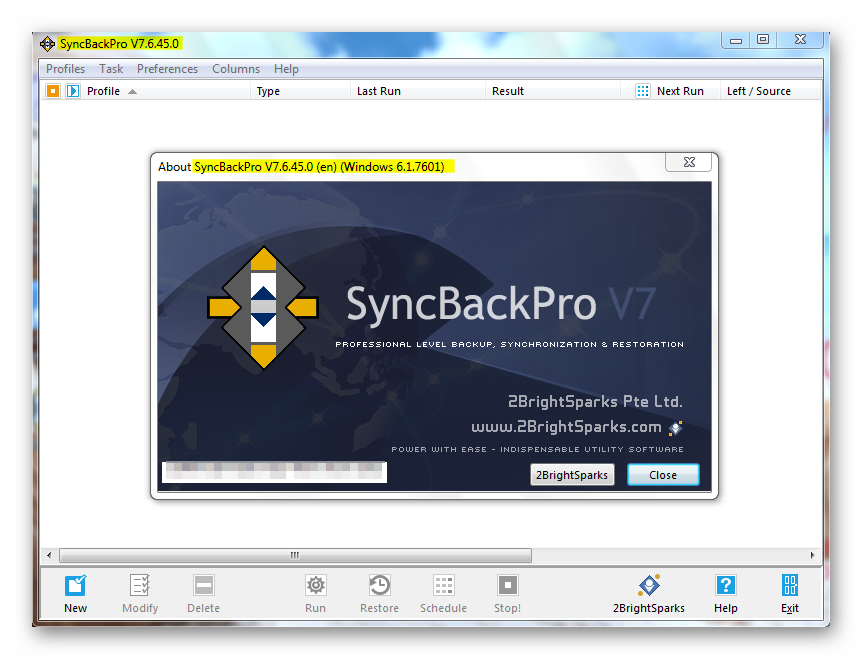The width and height of the screenshot is (862, 659).
Task: Click the scrollbar right arrow
Action: pyautogui.click(x=813, y=555)
